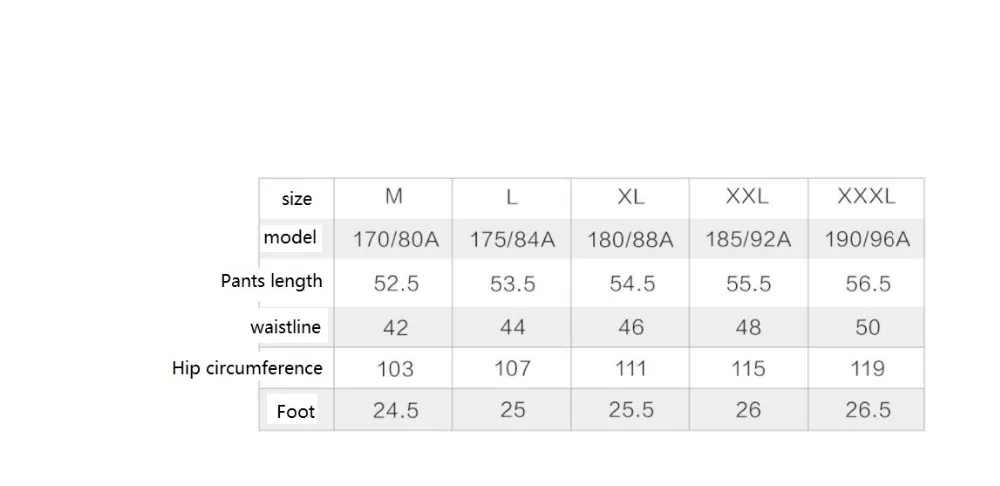The image size is (1000, 486).
Task: Click the Foot value 26
Action: pyautogui.click(x=748, y=409)
